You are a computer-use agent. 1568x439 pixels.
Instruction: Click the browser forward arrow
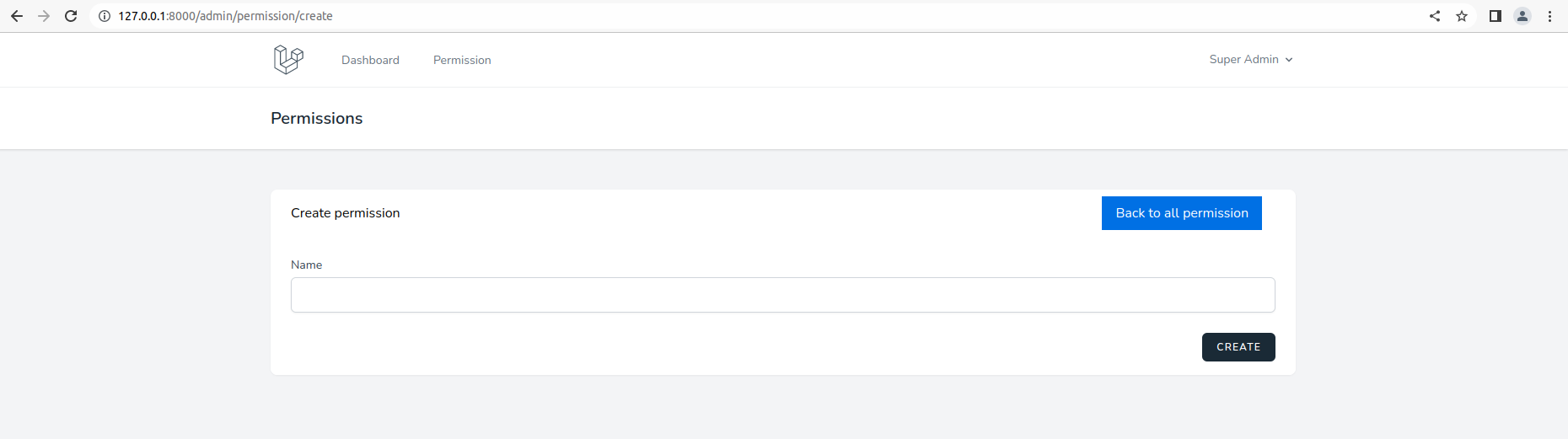[x=44, y=16]
